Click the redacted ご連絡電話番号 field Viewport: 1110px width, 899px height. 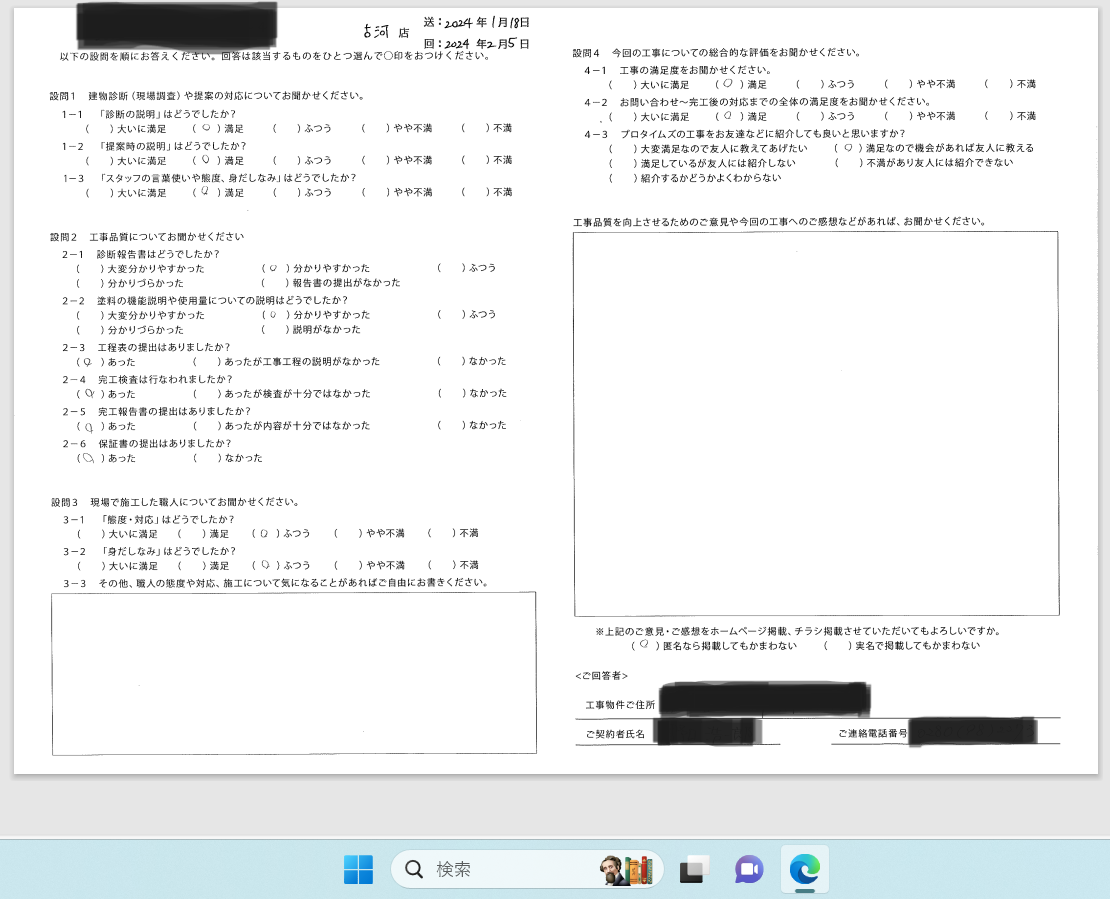tap(970, 733)
